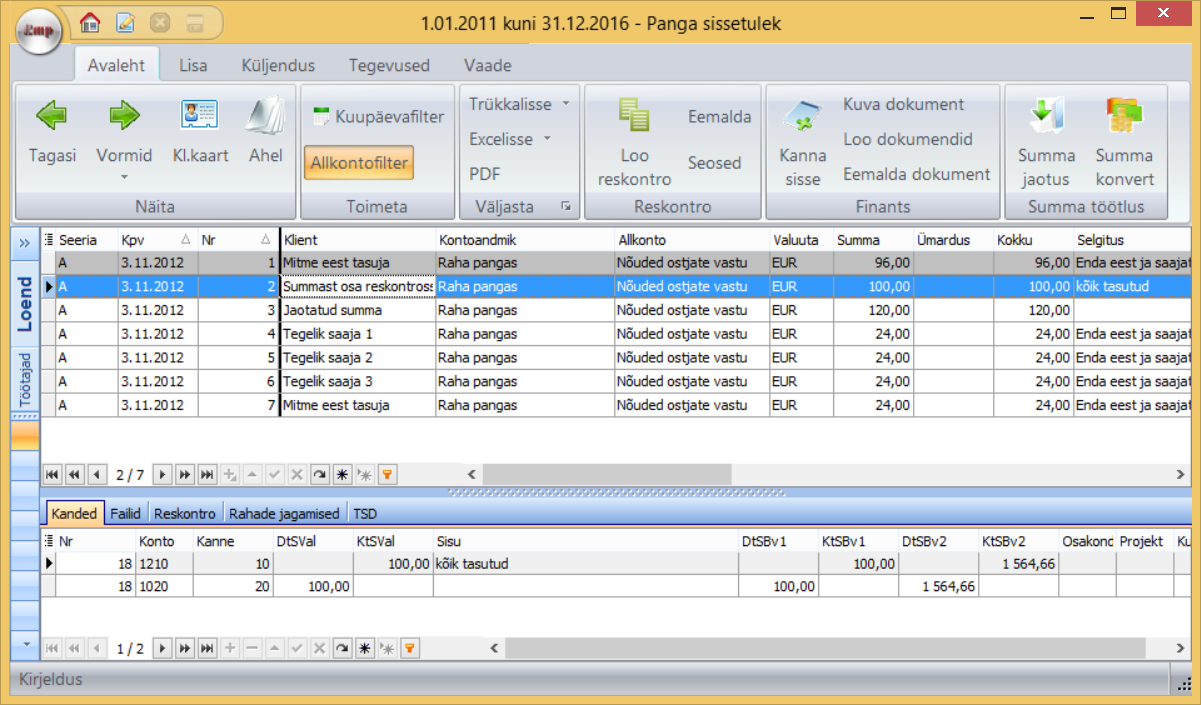Click Loo reskontro icon
This screenshot has width=1201, height=705.
[x=634, y=117]
